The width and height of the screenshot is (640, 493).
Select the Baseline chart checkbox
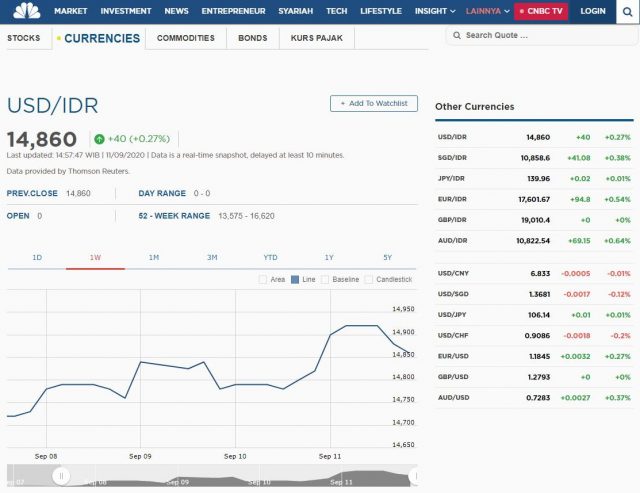tap(325, 279)
